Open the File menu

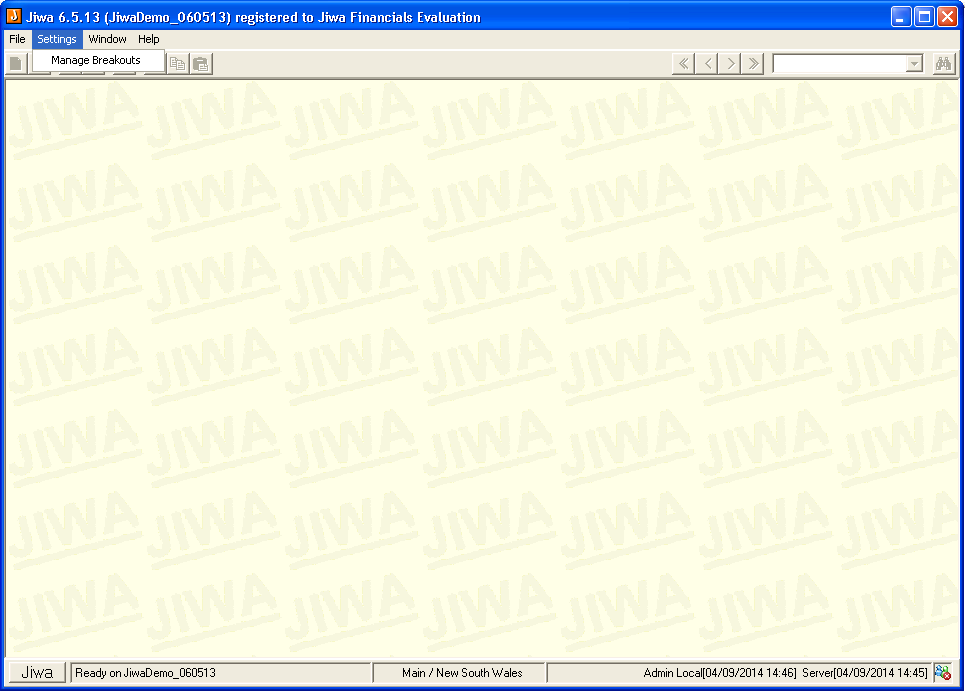pos(17,39)
